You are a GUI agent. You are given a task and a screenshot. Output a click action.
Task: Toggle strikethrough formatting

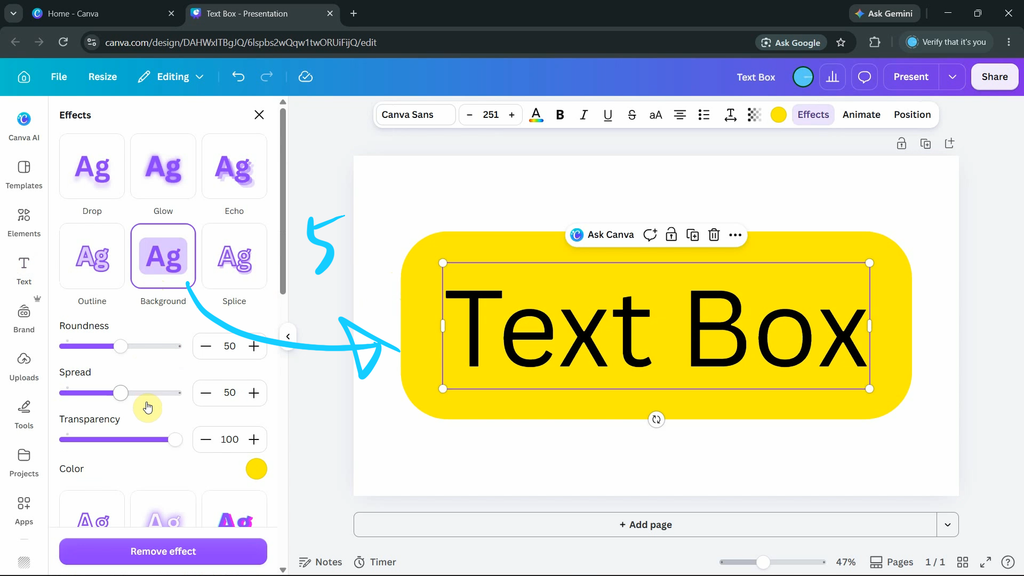(632, 115)
